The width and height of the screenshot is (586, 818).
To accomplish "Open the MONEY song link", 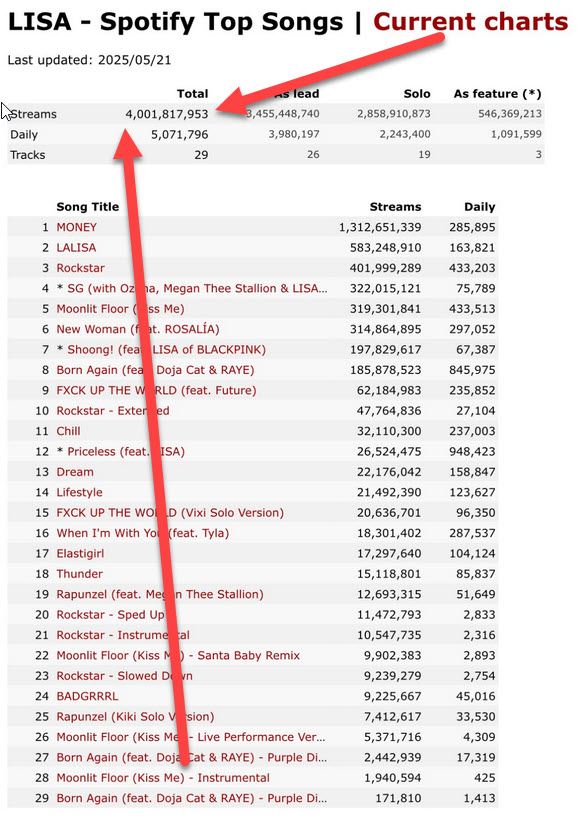I will [77, 227].
